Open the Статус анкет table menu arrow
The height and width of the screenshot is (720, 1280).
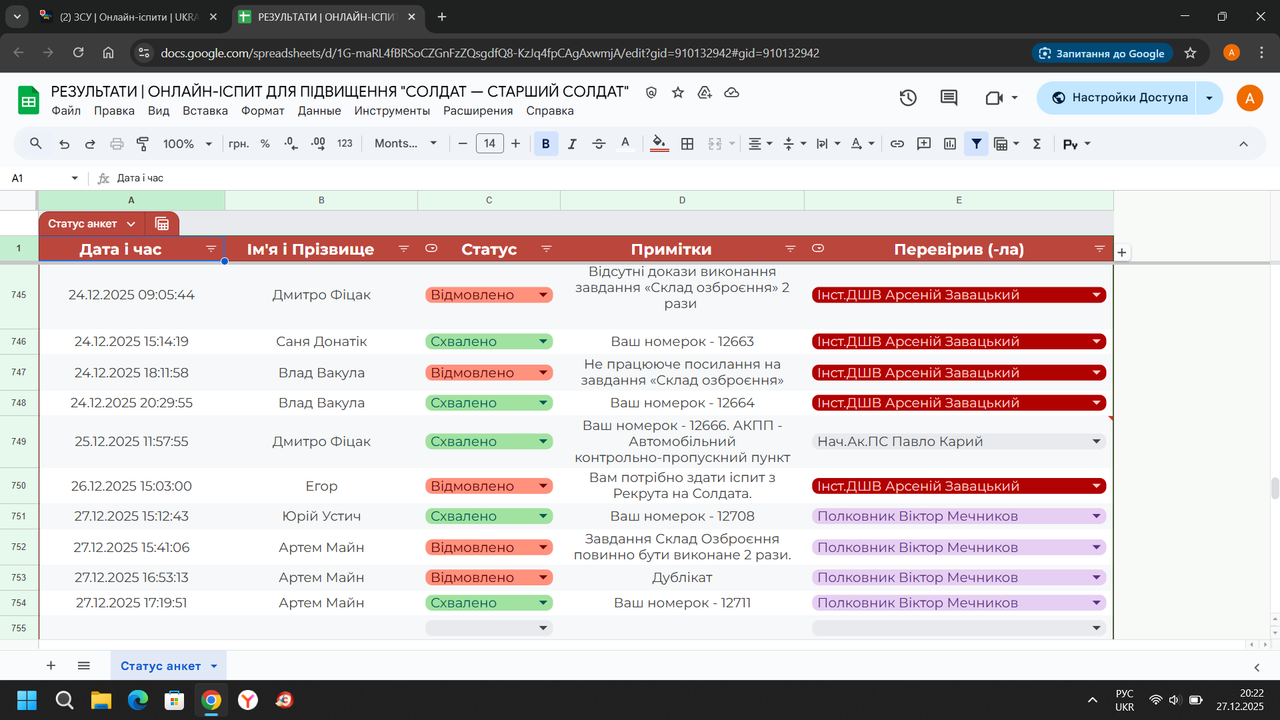click(130, 224)
